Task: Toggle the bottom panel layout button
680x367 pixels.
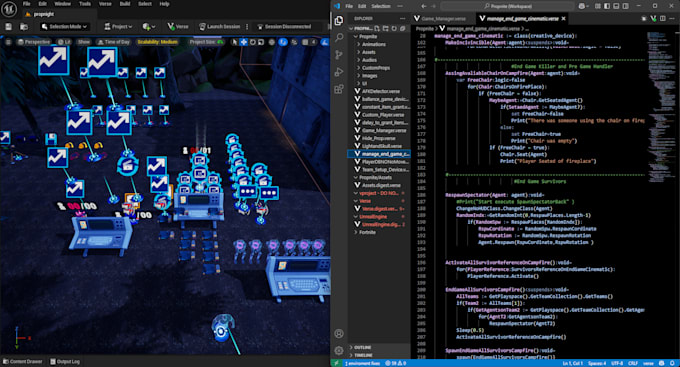Action: point(616,6)
